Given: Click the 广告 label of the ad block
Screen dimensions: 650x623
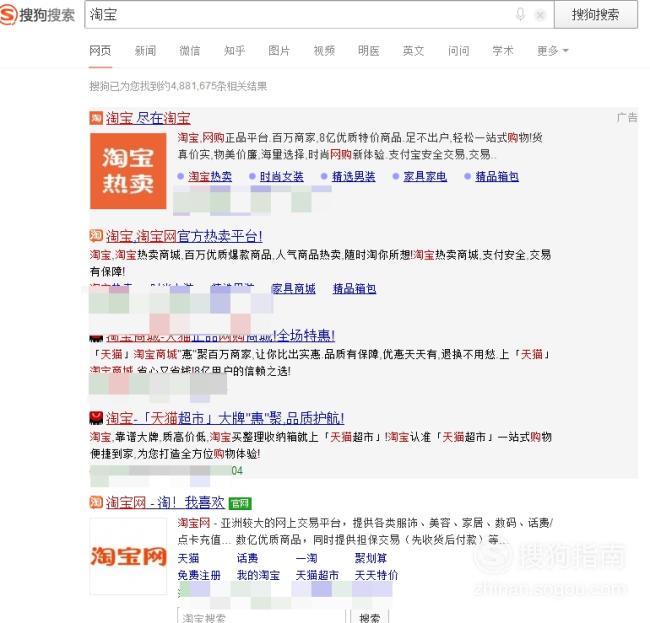Looking at the screenshot, I should click(627, 118).
